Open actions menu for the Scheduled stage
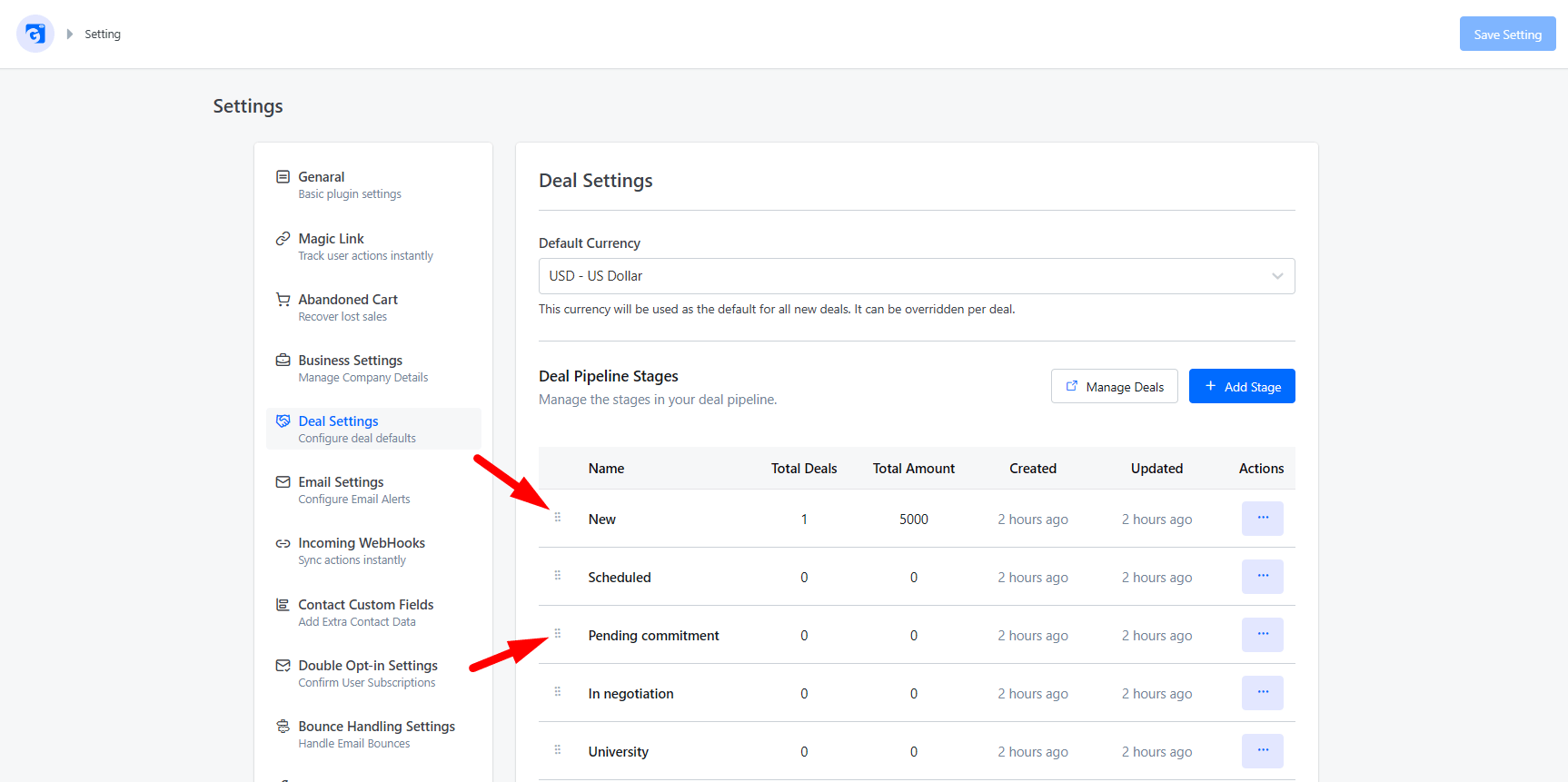Screen dimensions: 1568x782 pos(1263,577)
